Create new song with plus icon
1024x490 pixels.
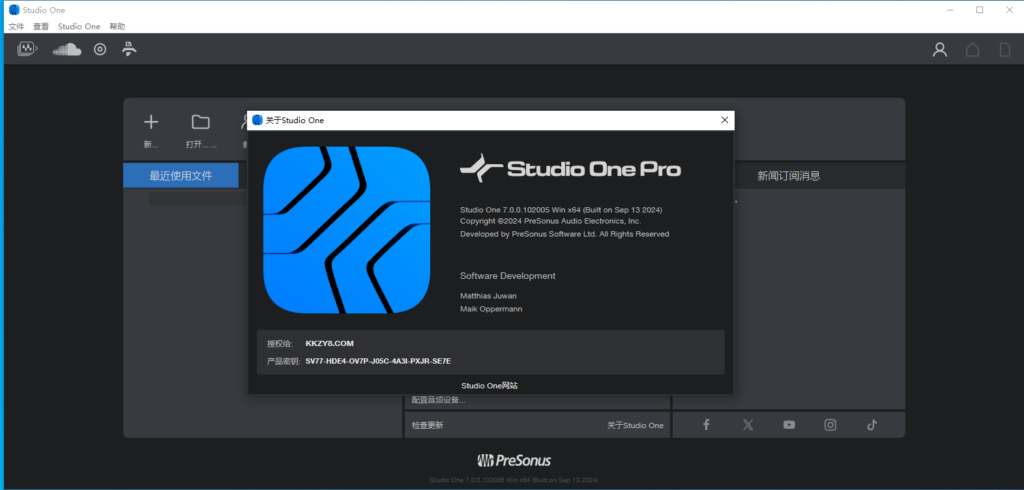point(151,122)
